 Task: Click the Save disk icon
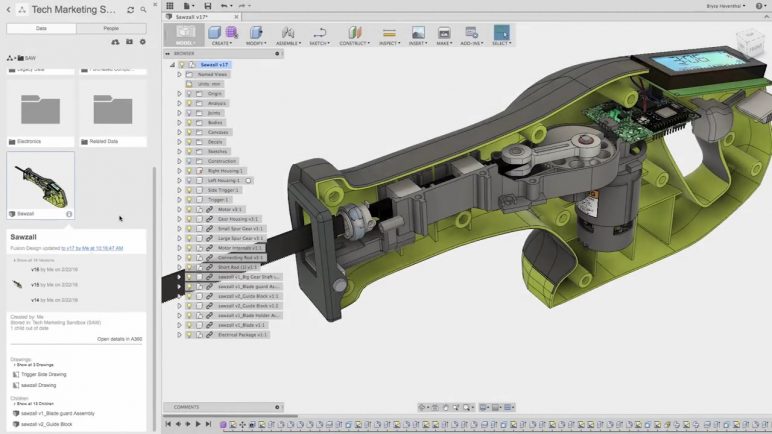(208, 5)
